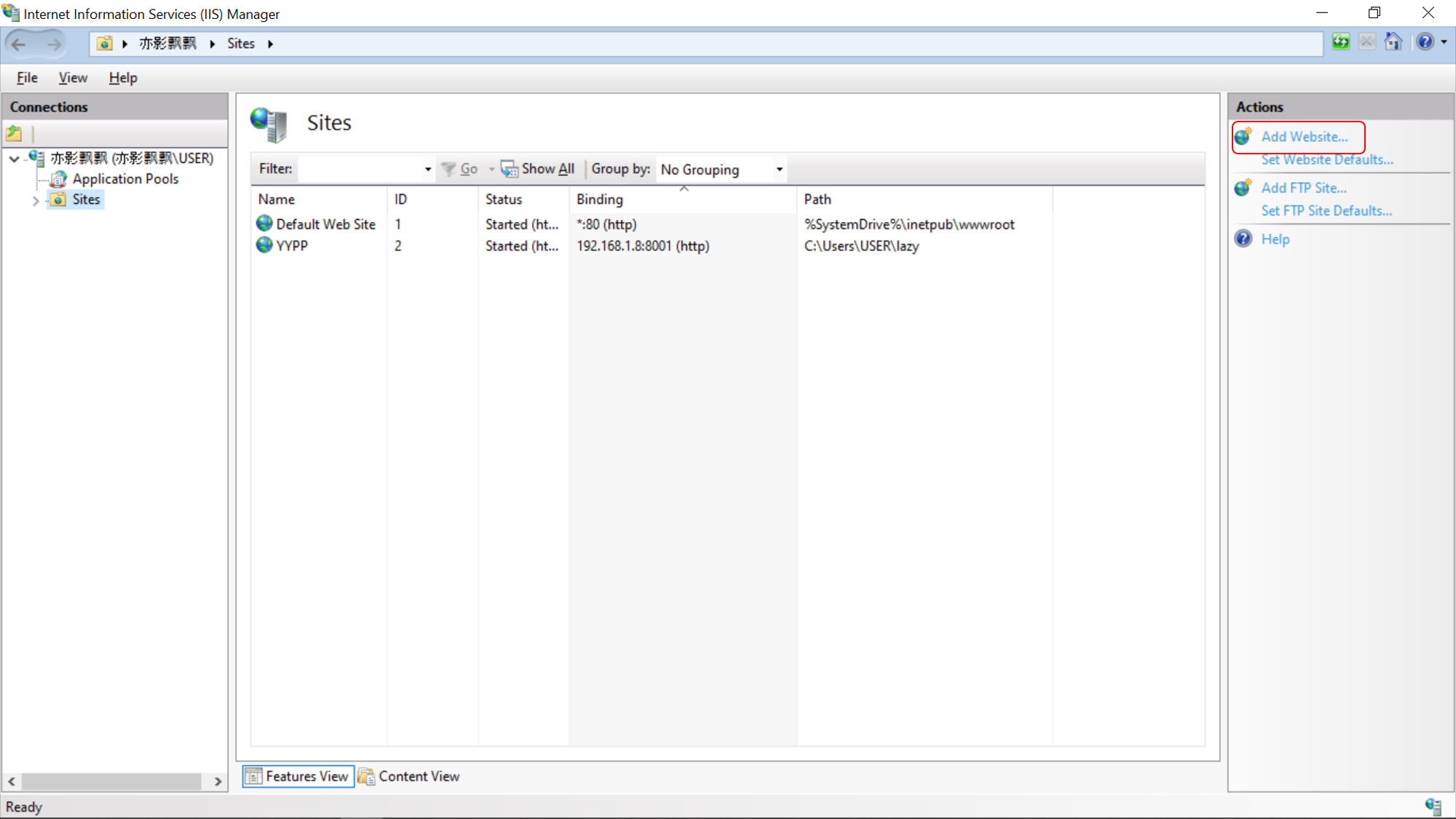Collapse the server node in Connections
1456x819 pixels.
coord(14,159)
